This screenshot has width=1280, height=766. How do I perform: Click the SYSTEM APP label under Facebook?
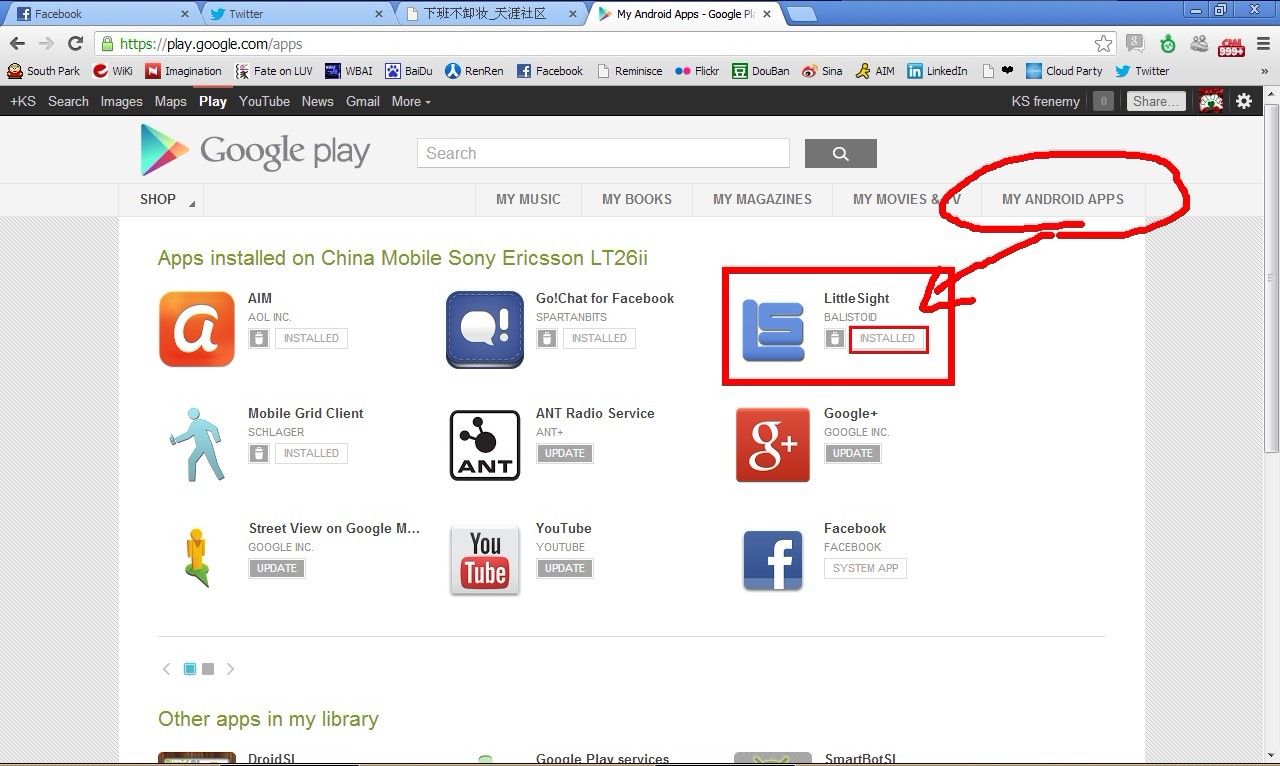866,568
